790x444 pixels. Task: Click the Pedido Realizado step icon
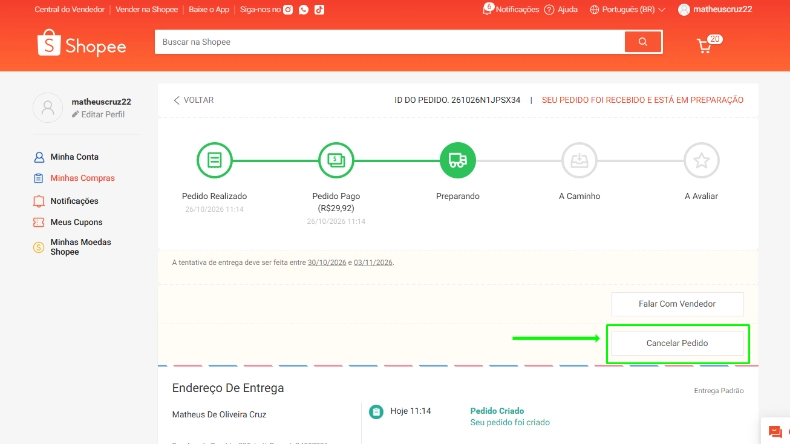[215, 160]
